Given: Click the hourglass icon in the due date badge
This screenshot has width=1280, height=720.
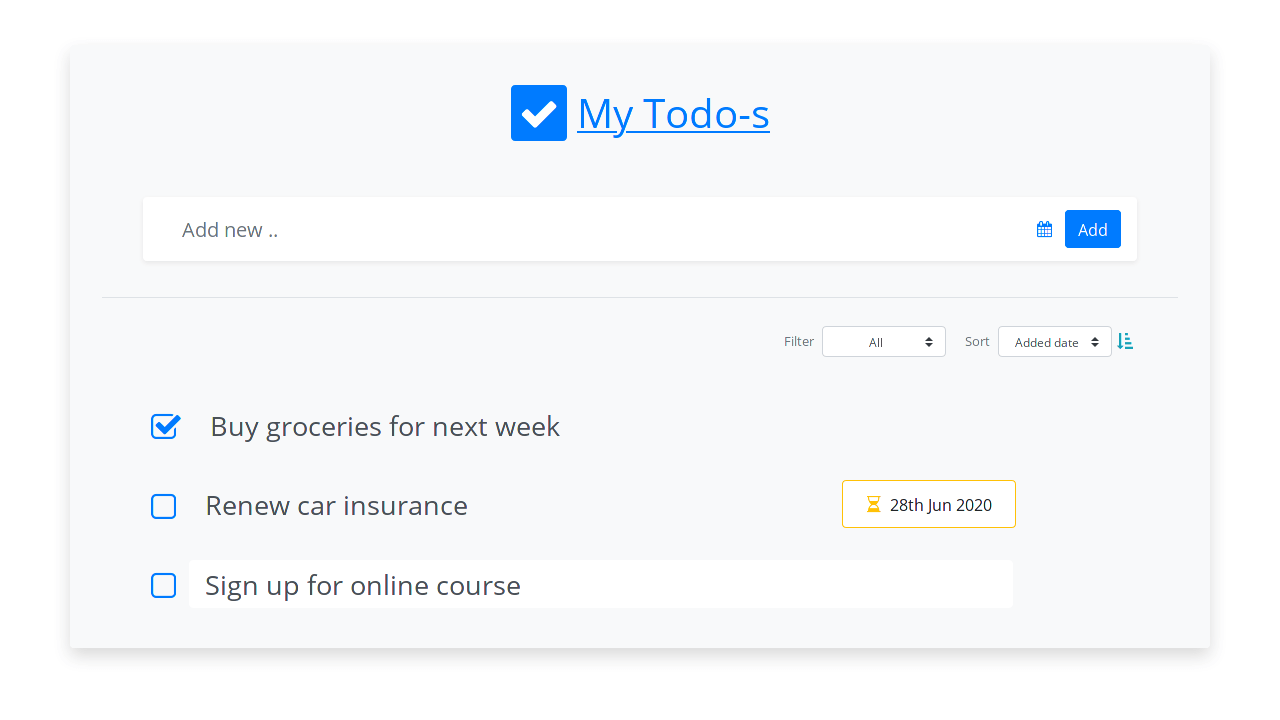Looking at the screenshot, I should (x=873, y=505).
